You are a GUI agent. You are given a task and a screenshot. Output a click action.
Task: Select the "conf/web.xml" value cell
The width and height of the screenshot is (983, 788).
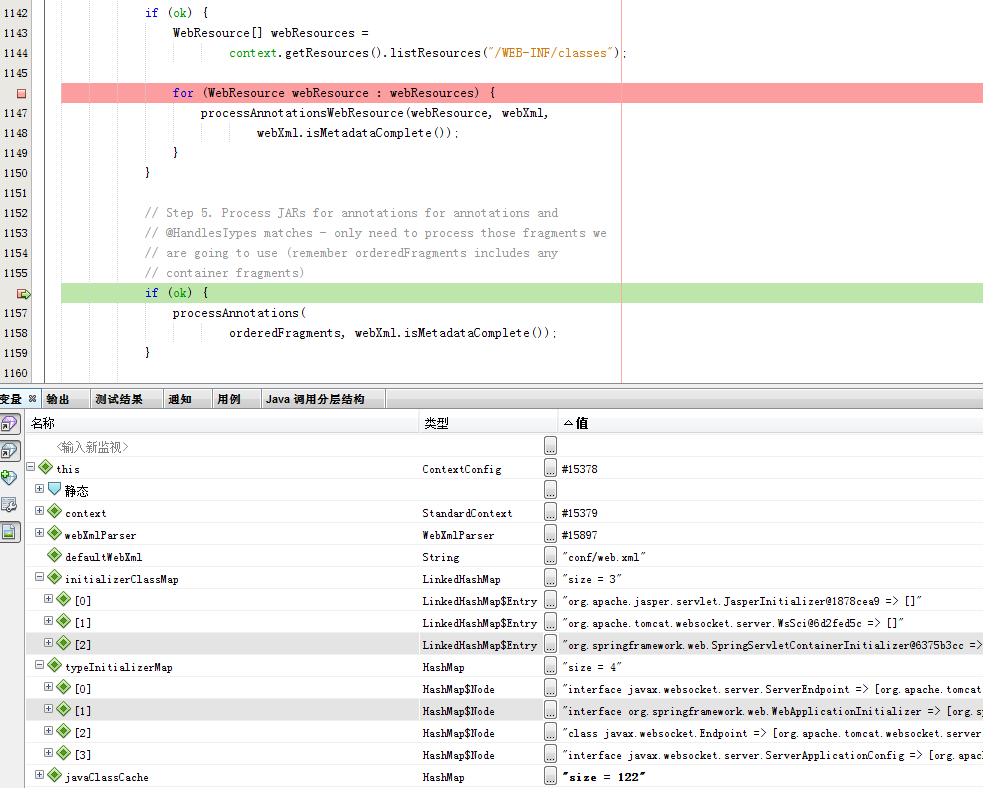click(x=604, y=557)
